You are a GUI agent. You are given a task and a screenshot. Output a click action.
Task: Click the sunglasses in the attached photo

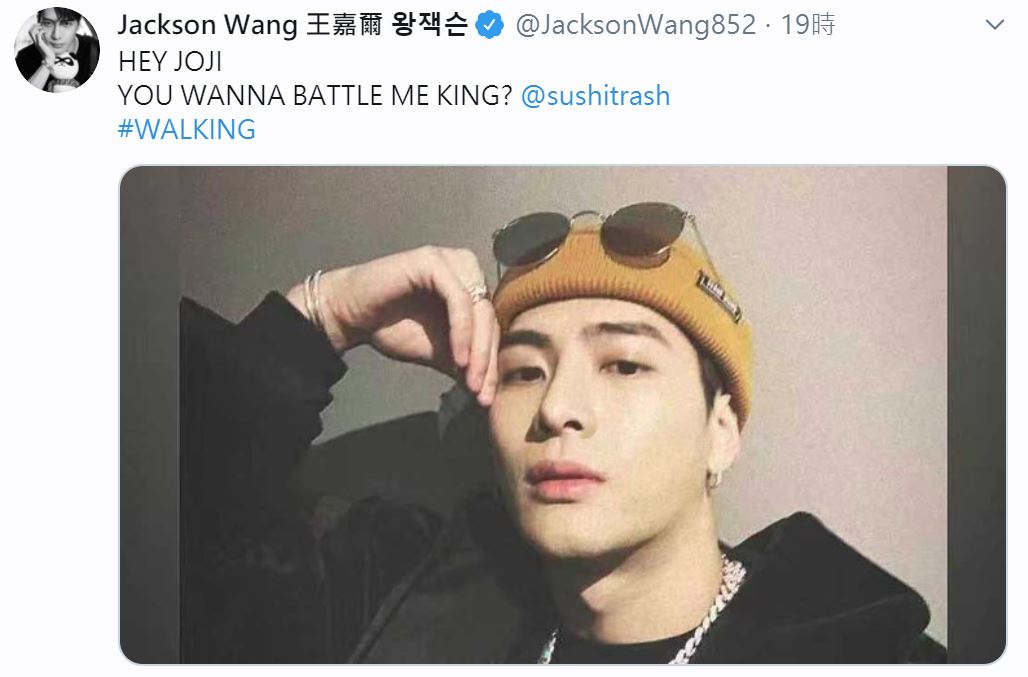[x=593, y=234]
